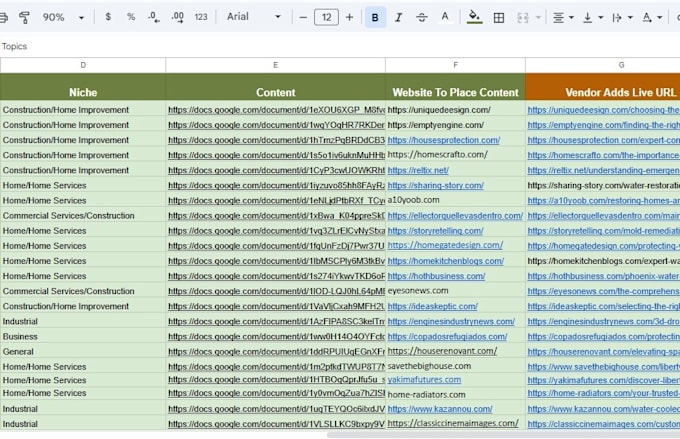Open the copadosrefugiados.com website link
This screenshot has width=680, height=439.
pyautogui.click(x=447, y=337)
